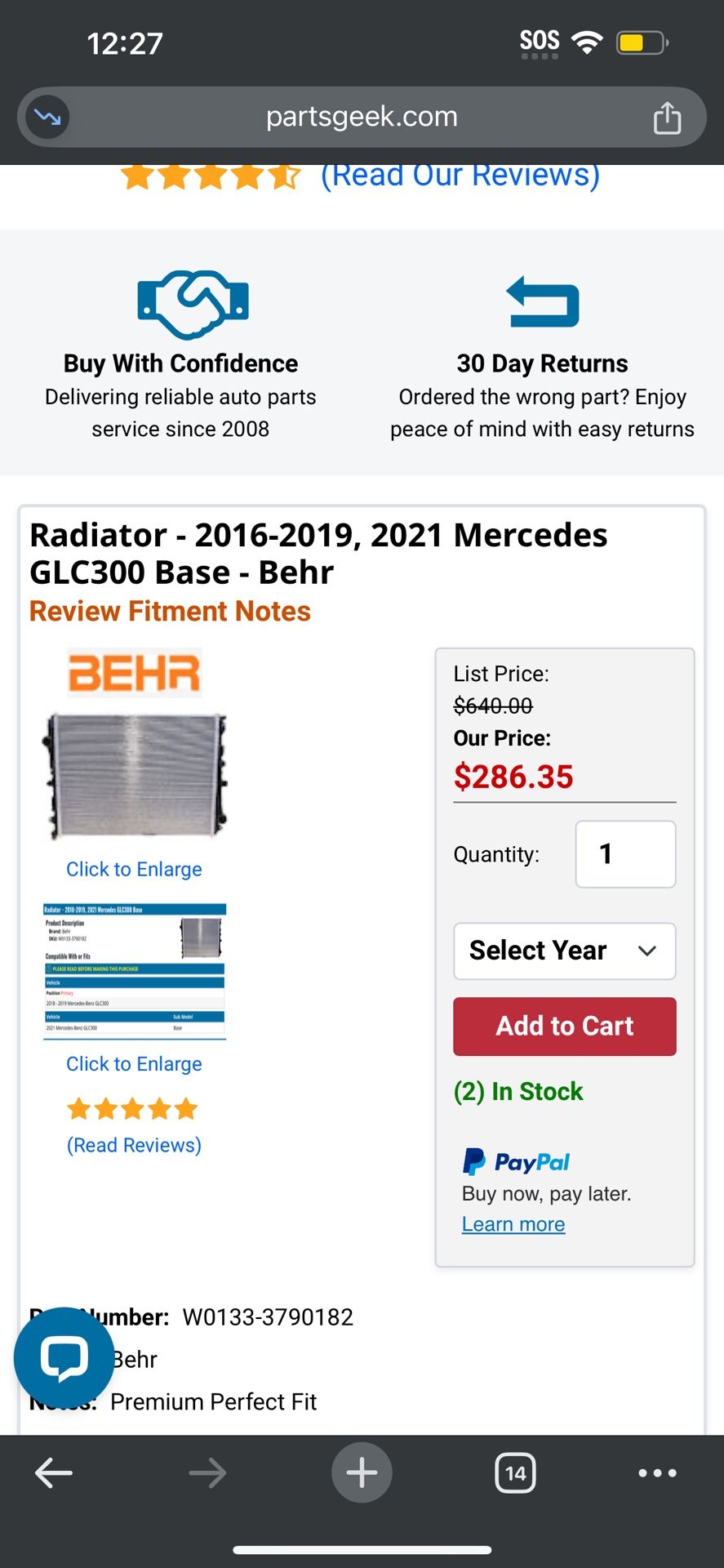The image size is (724, 1568).
Task: Tap PayPal Learn more link
Action: pyautogui.click(x=513, y=1224)
